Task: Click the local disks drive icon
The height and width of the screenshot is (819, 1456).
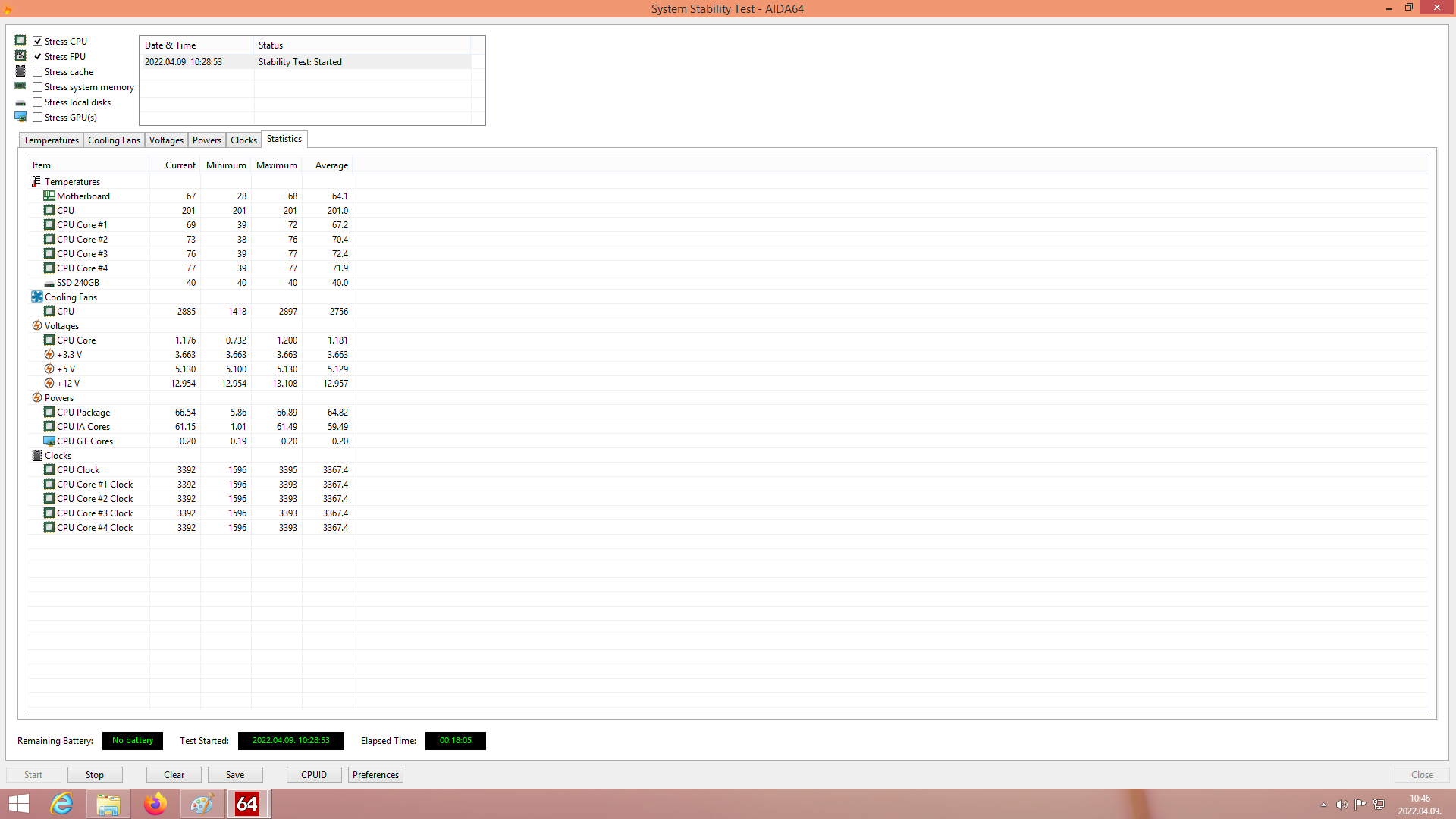Action: [x=20, y=102]
